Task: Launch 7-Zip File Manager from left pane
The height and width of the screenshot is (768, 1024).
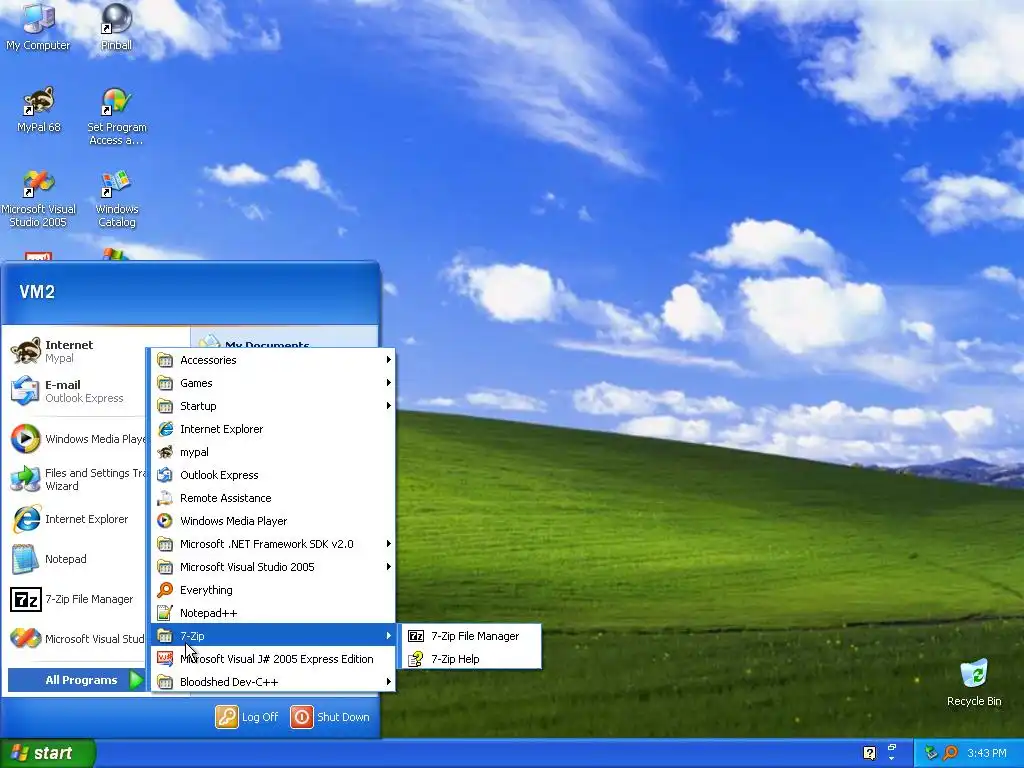Action: click(77, 599)
